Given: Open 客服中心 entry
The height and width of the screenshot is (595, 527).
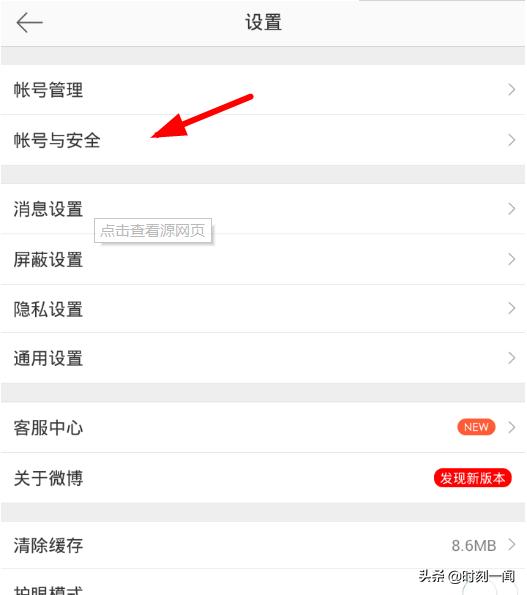Looking at the screenshot, I should [263, 428].
